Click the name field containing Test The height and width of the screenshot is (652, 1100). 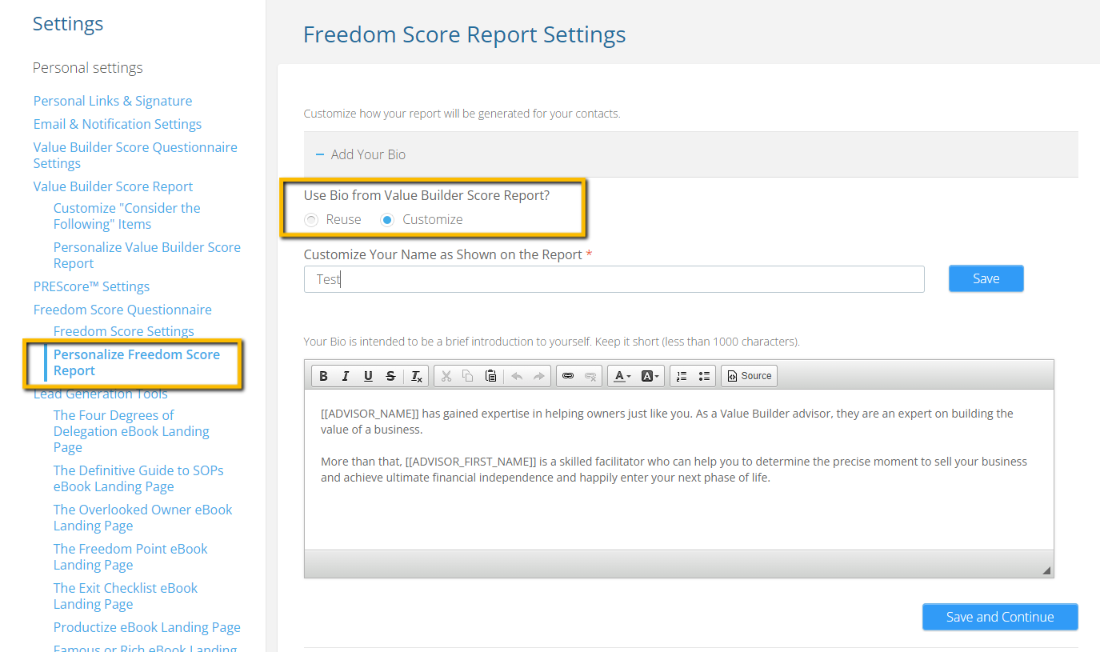[614, 279]
